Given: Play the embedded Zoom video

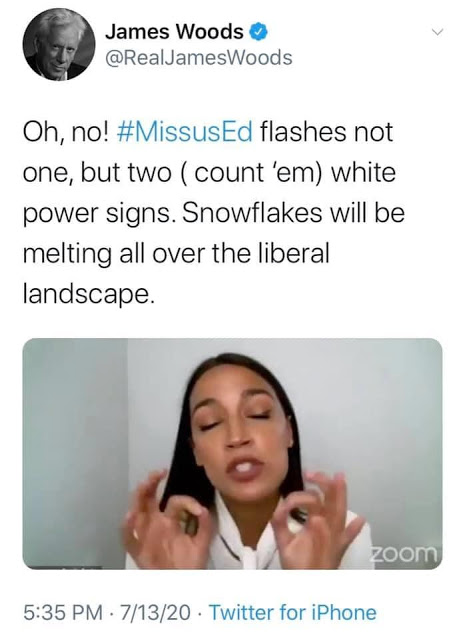Looking at the screenshot, I should pos(232,453).
